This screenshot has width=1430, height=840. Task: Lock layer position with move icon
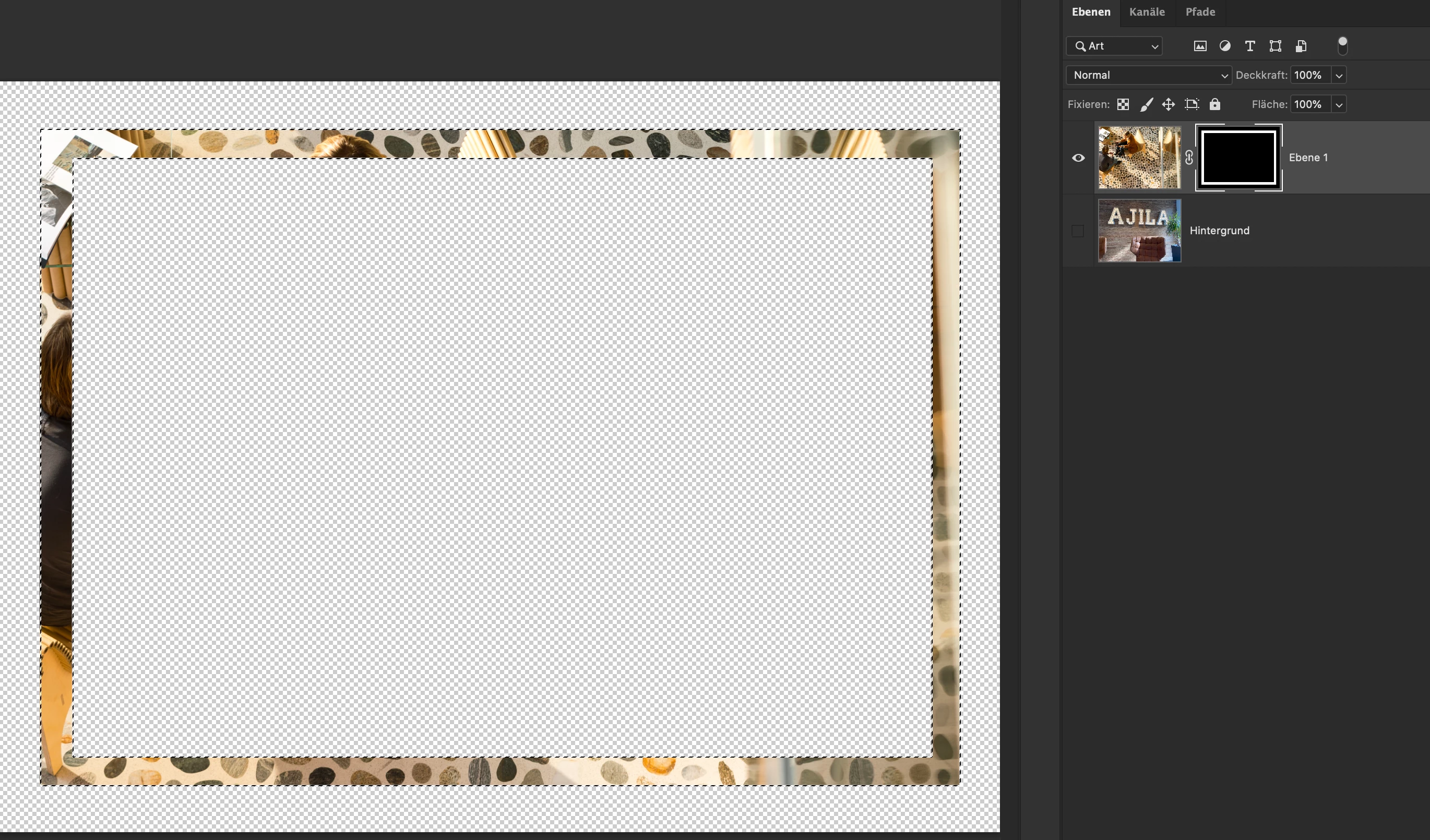click(x=1168, y=104)
